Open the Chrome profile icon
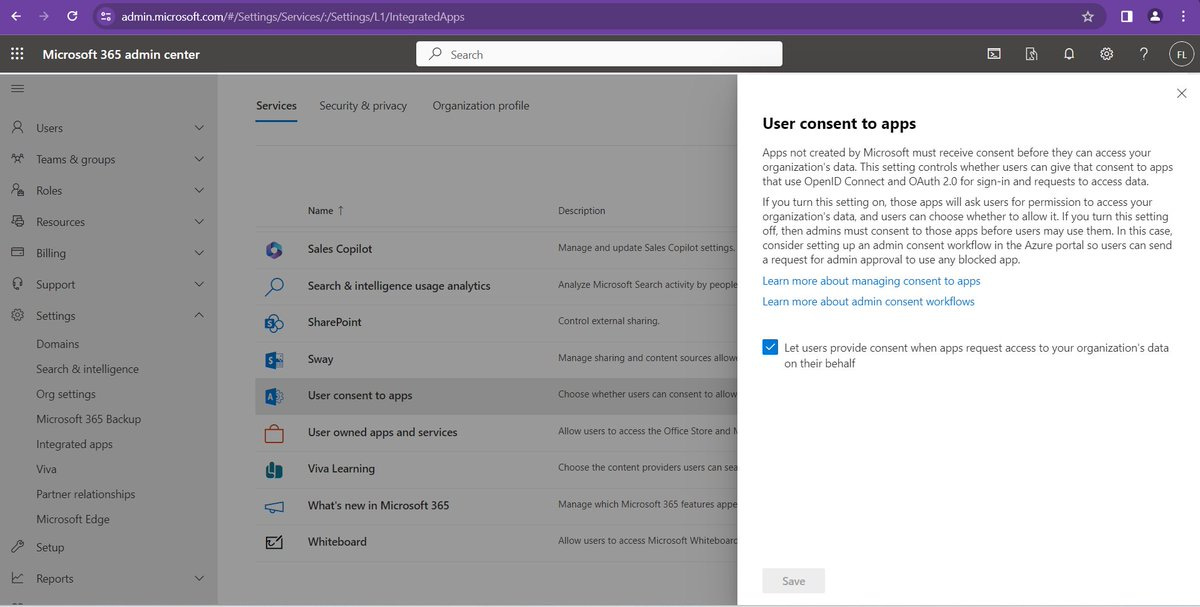The width and height of the screenshot is (1200, 607). point(1155,16)
